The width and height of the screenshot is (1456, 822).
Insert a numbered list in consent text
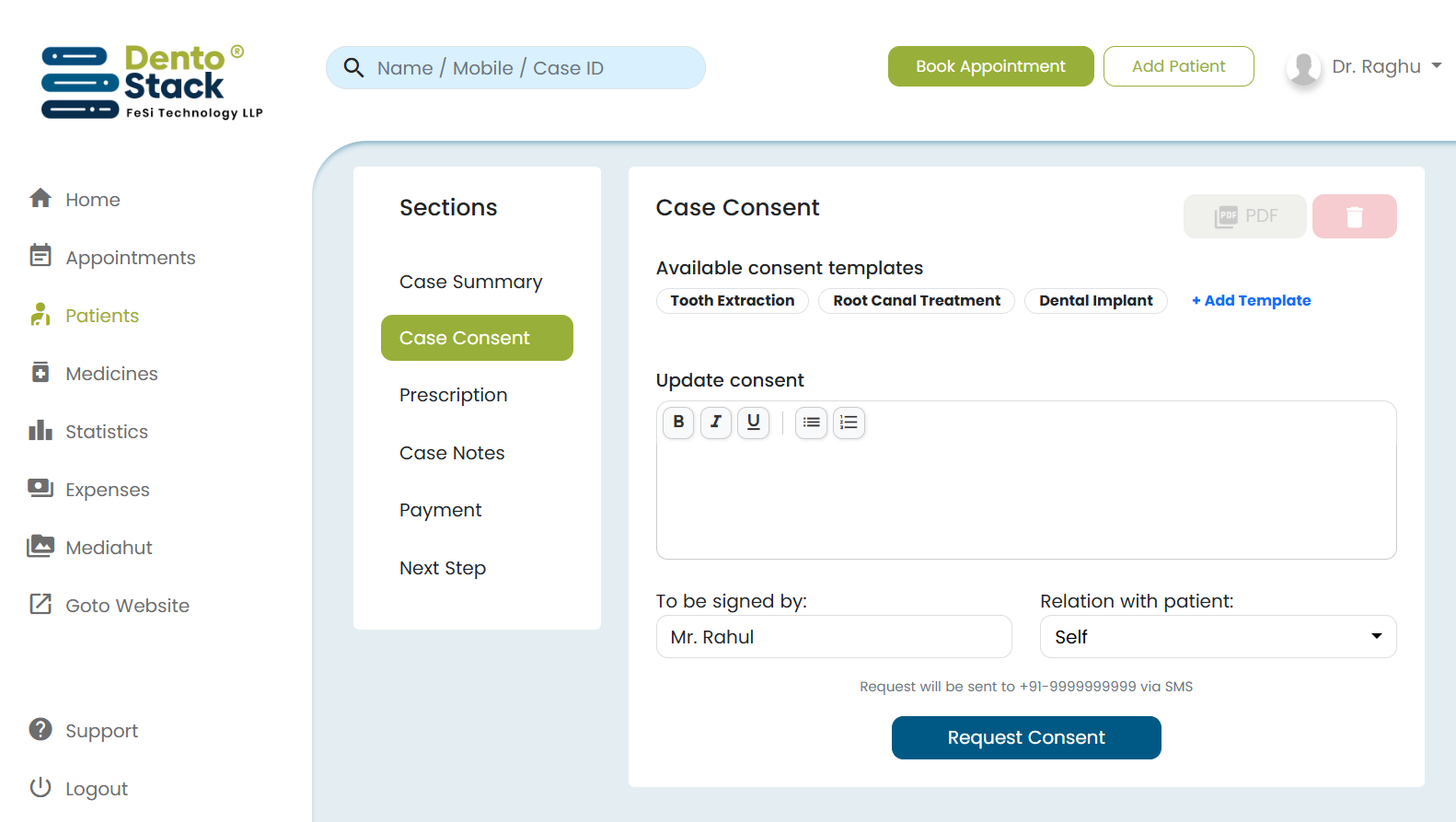click(849, 423)
